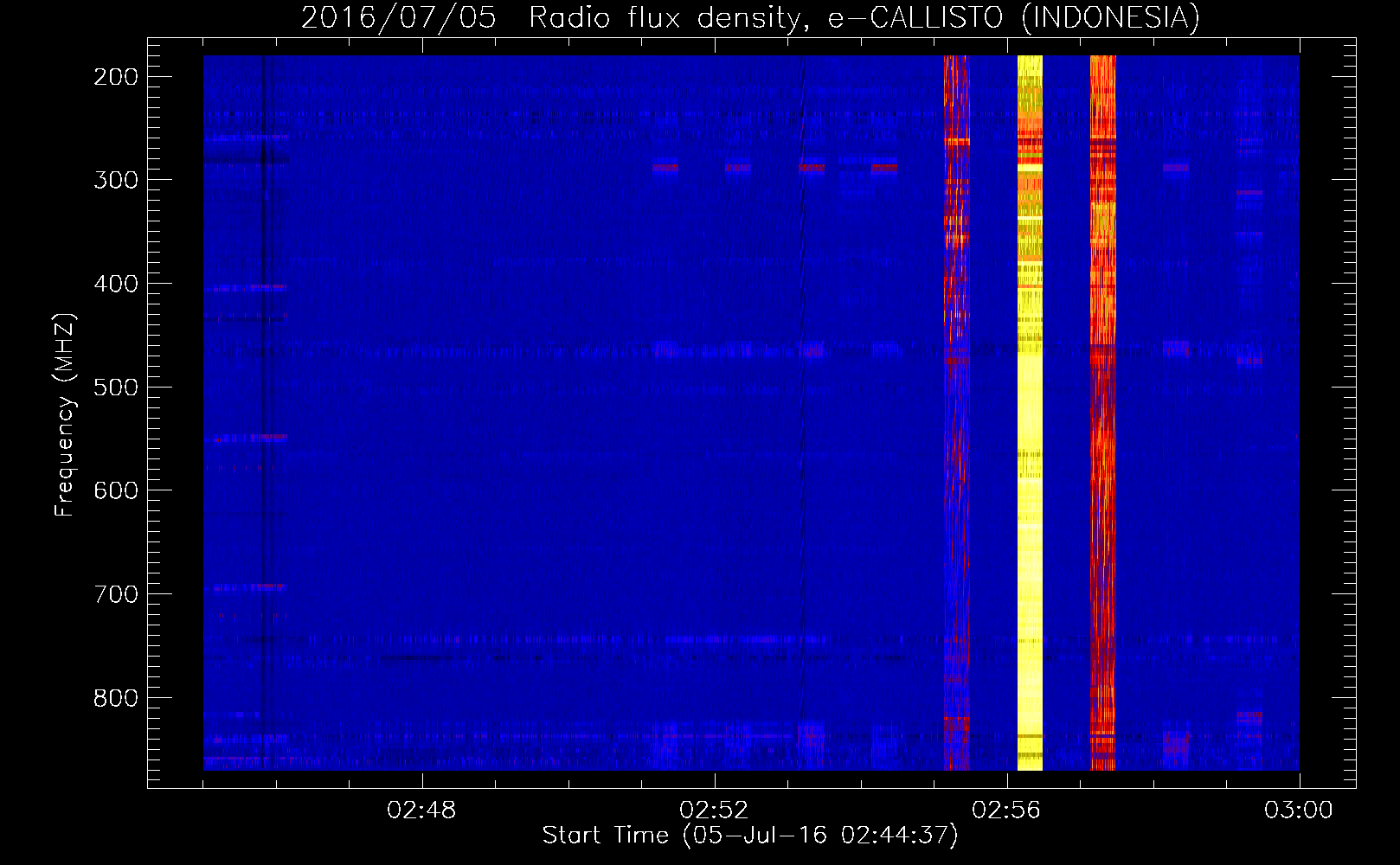Select the 500 frequency tick label

pos(116,387)
